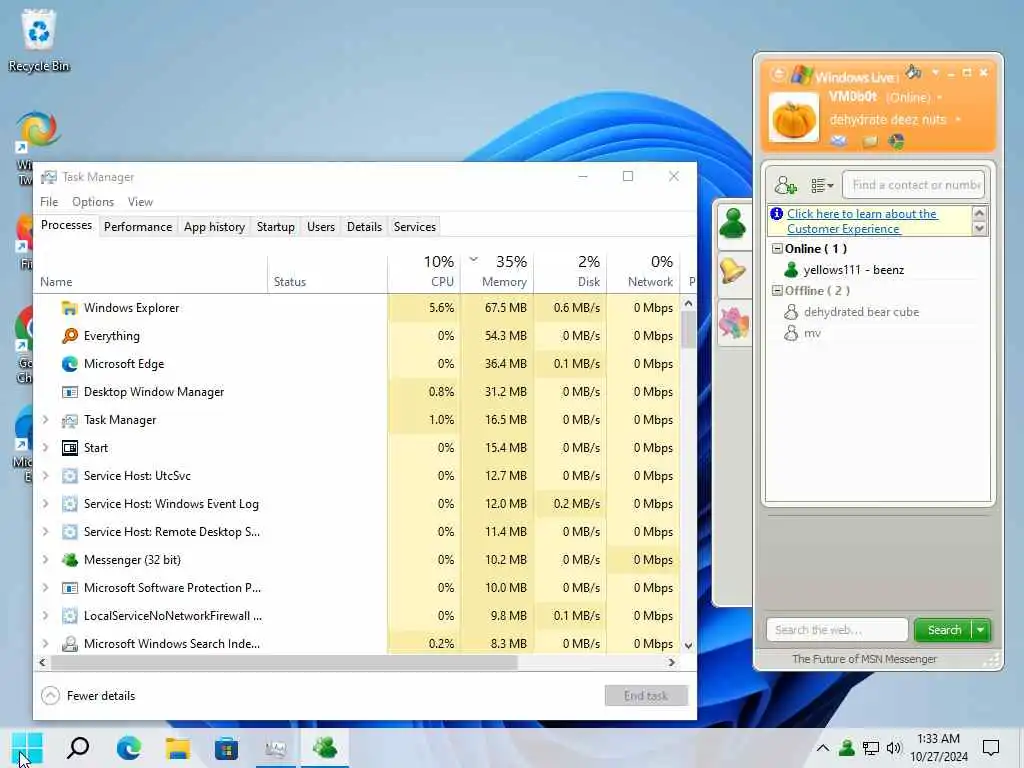Image resolution: width=1024 pixels, height=768 pixels.
Task: Click the pumpkin display picture in Messenger
Action: coord(793,118)
